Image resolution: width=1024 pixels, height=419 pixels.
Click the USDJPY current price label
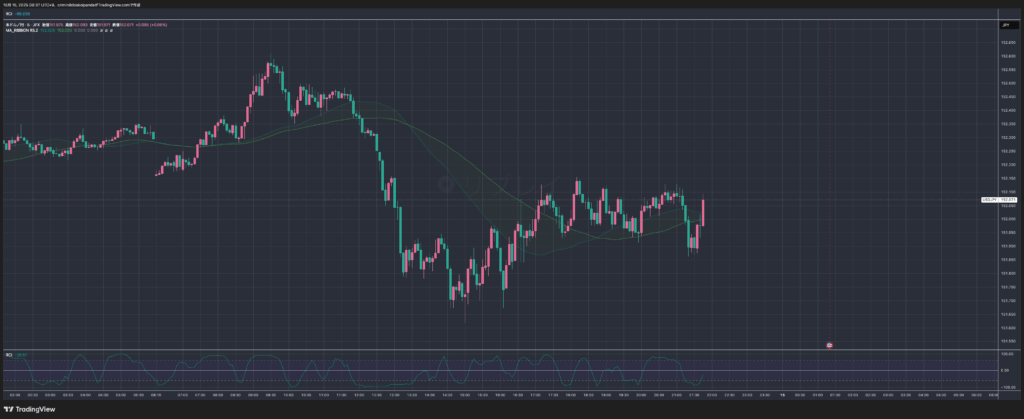(x=1006, y=200)
